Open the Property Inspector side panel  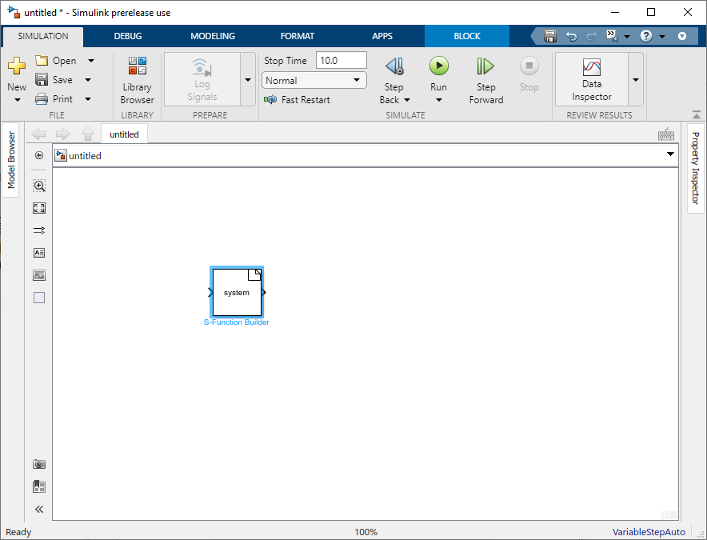click(x=695, y=168)
